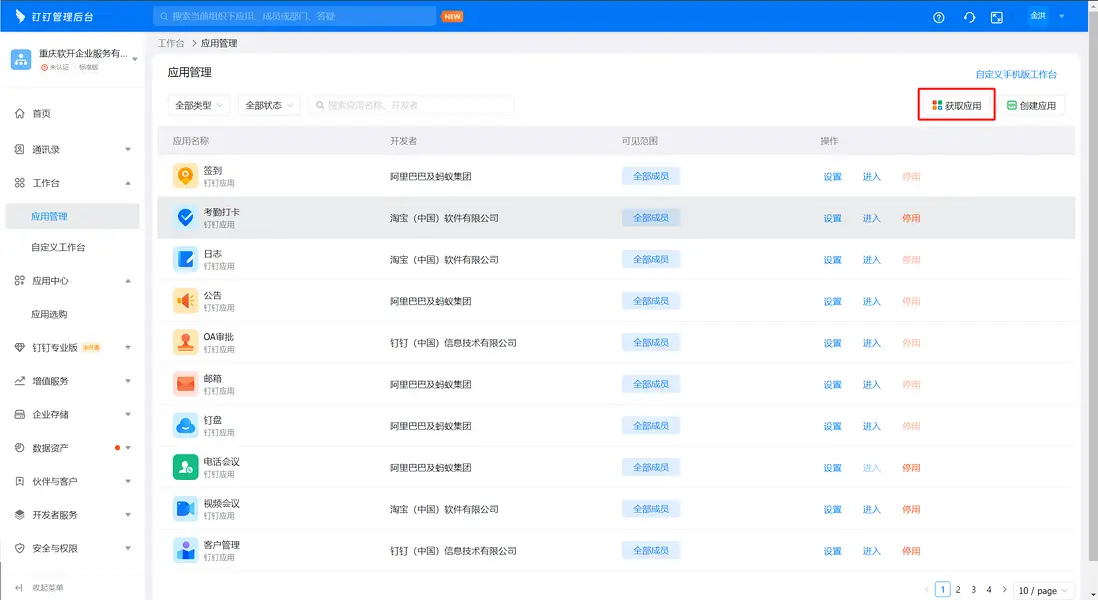Focus the top global search field
The height and width of the screenshot is (600, 1098).
pyautogui.click(x=295, y=16)
